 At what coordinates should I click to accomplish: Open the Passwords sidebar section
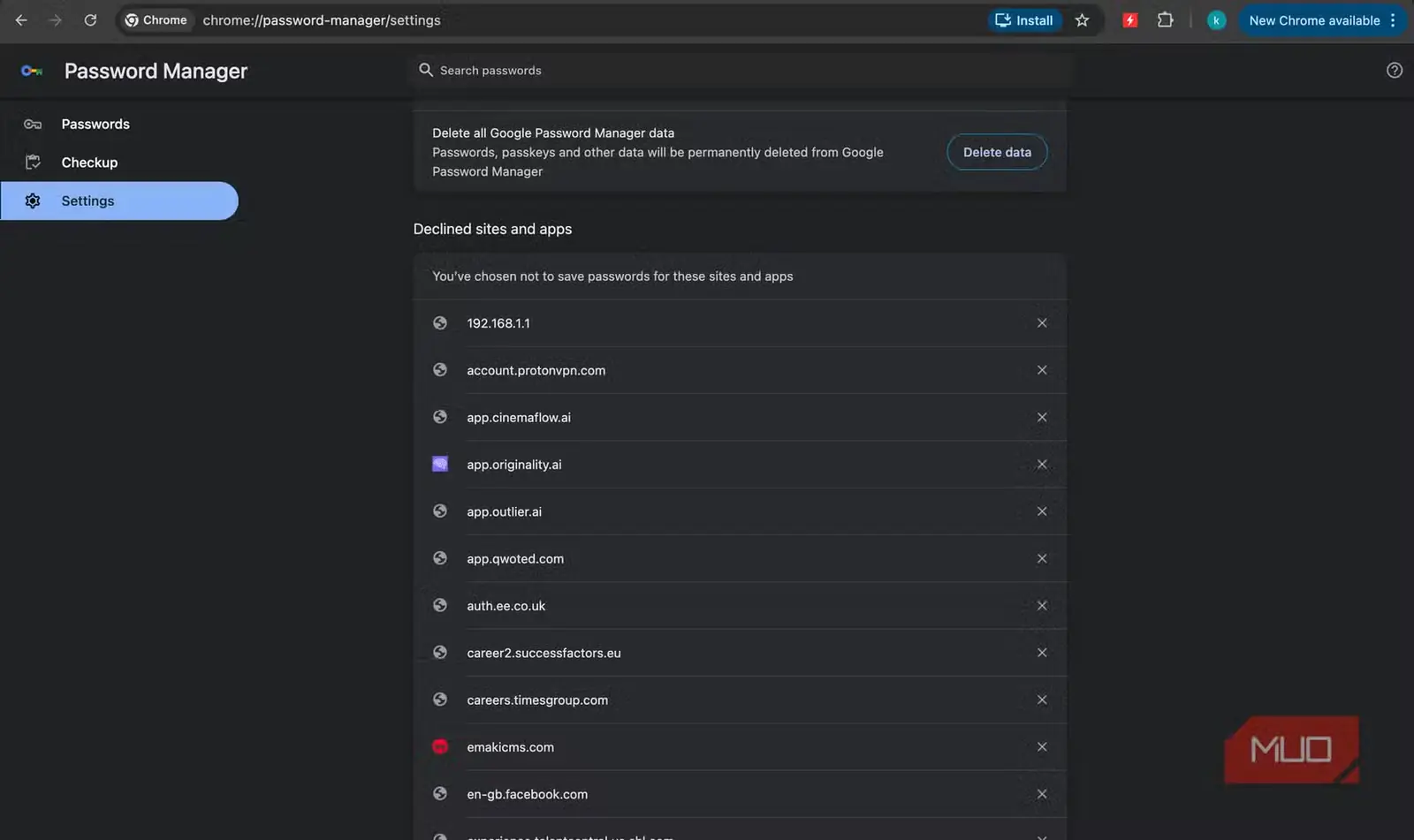(119, 125)
